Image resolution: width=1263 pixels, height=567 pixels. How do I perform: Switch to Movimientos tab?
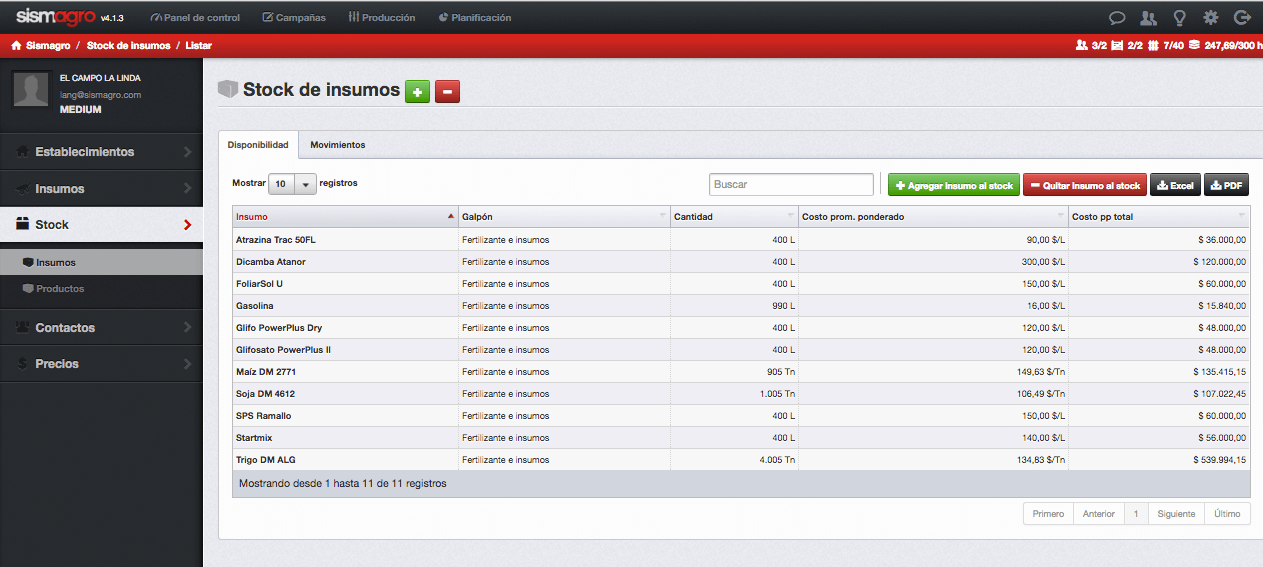click(x=337, y=145)
